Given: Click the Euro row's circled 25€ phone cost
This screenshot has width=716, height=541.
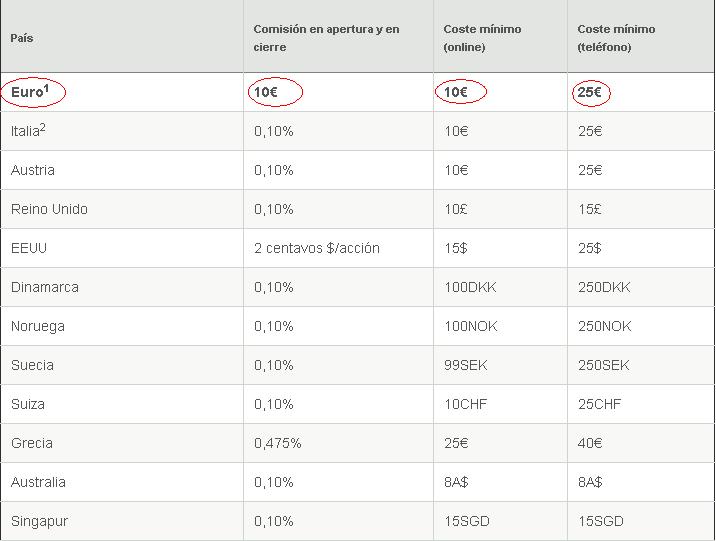Looking at the screenshot, I should (590, 92).
